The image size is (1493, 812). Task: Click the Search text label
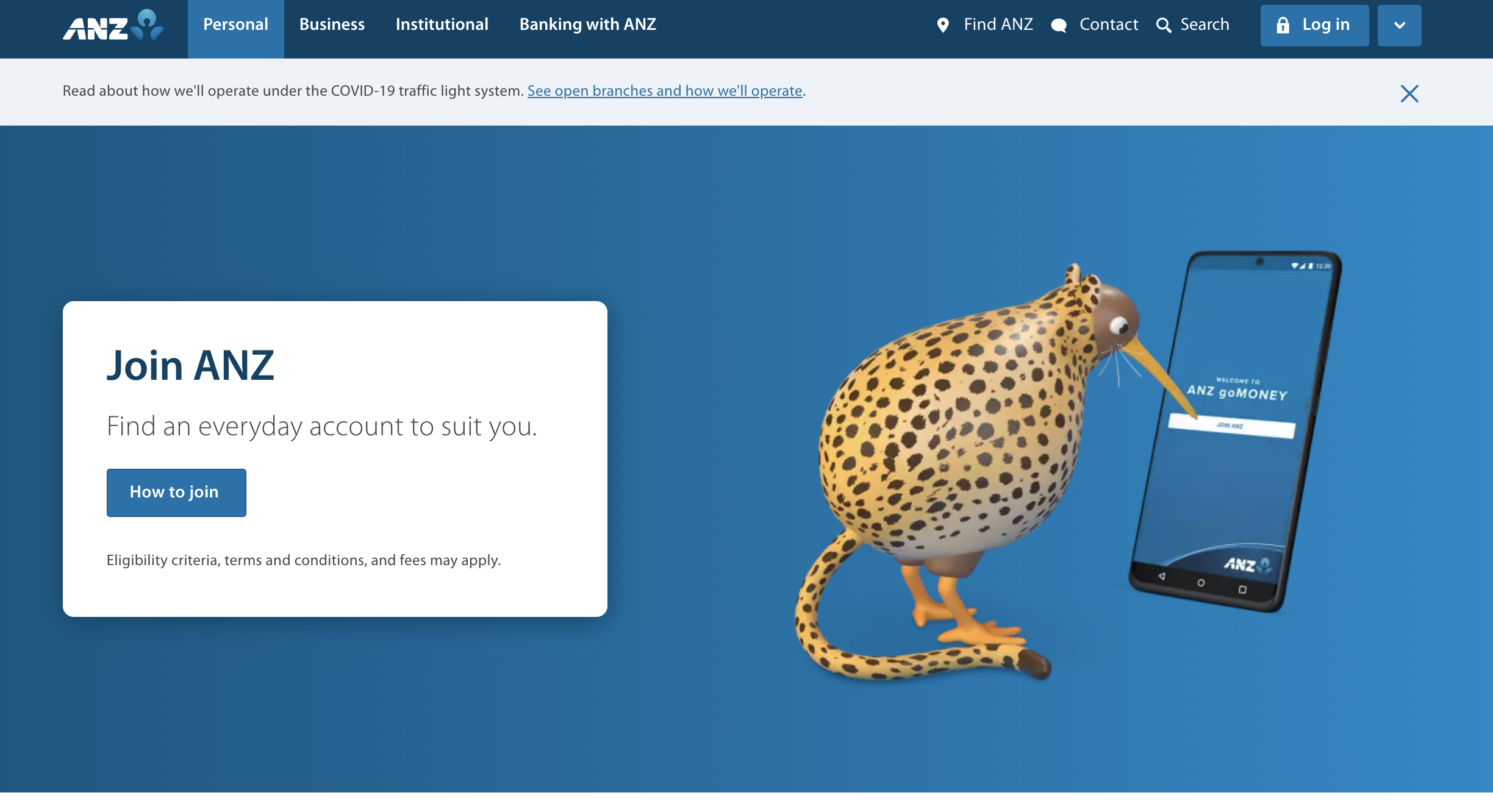(x=1205, y=24)
